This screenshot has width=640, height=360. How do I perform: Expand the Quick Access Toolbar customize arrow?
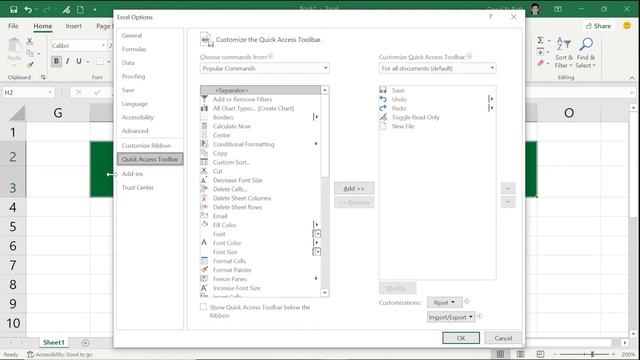94,9
